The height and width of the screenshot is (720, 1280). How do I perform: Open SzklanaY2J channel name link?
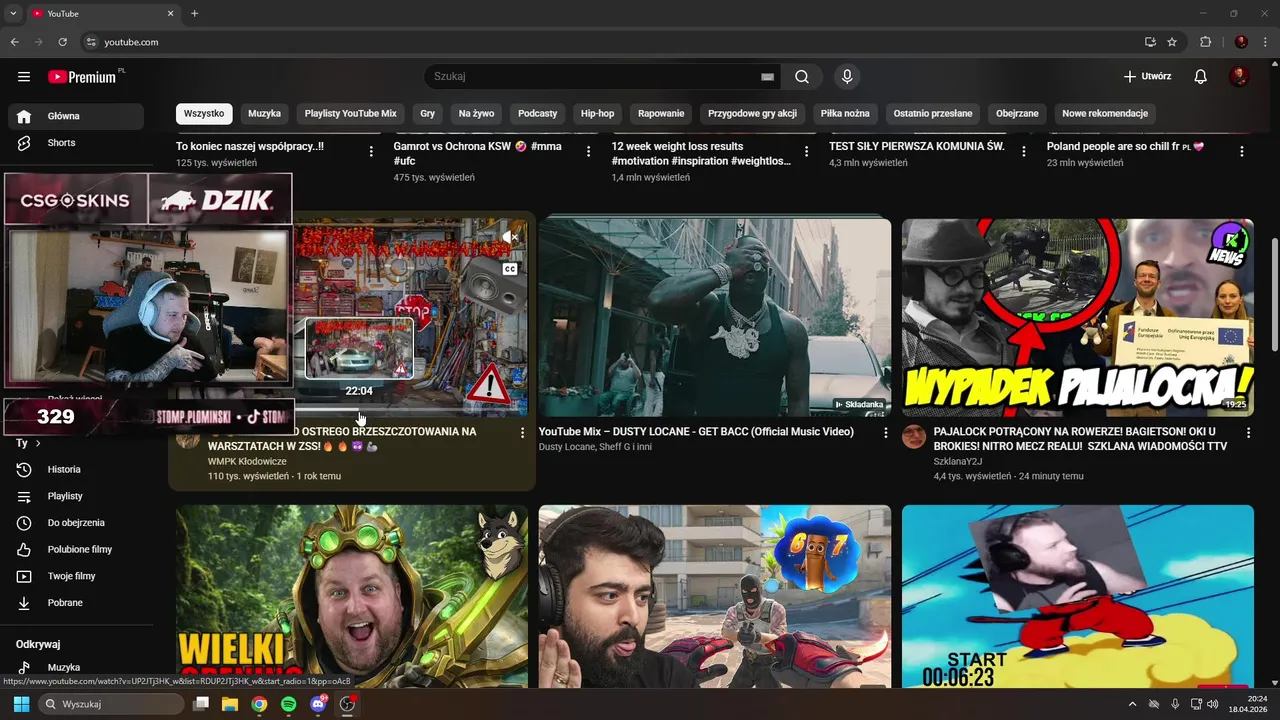pyautogui.click(x=958, y=462)
